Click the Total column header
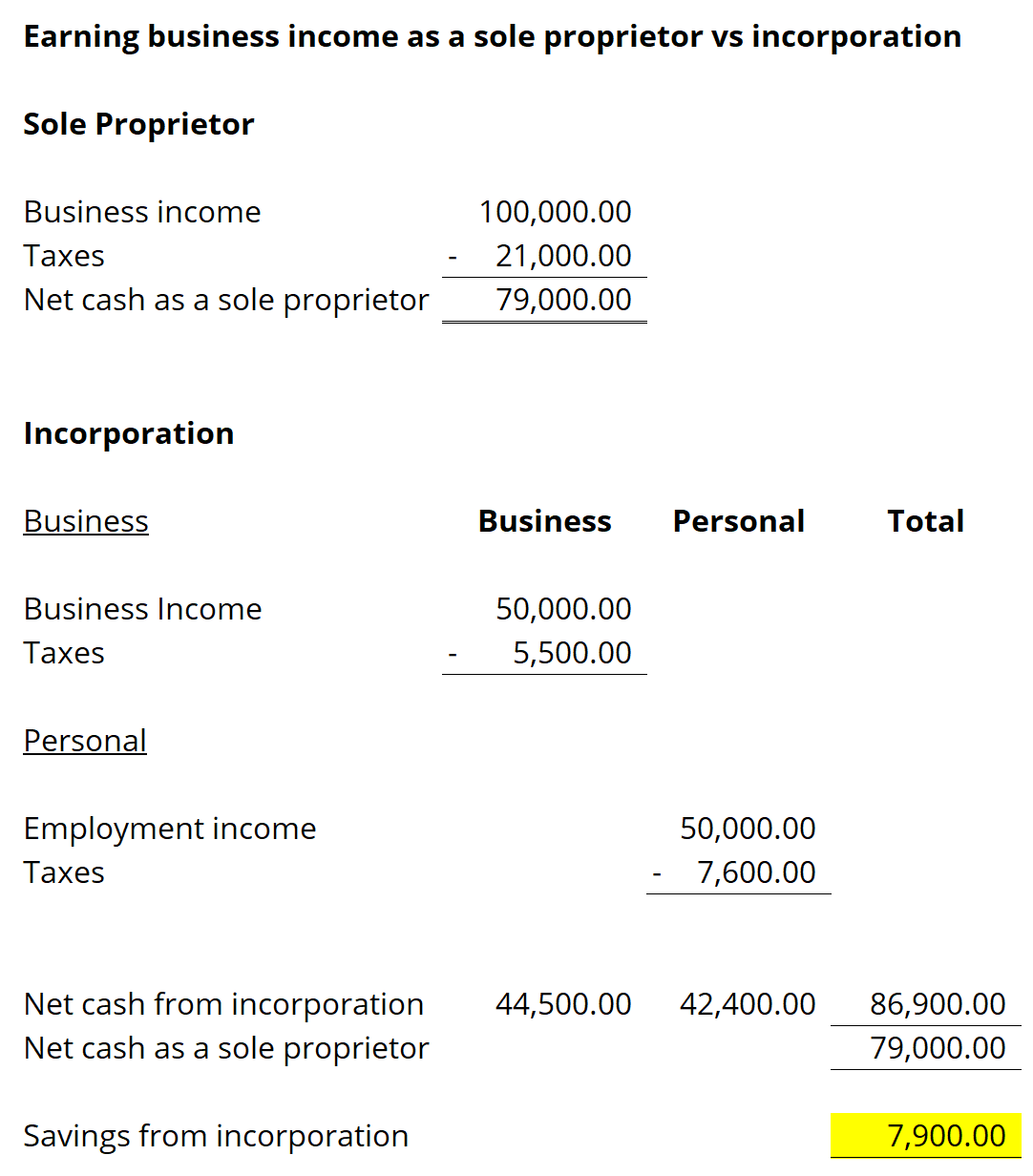The height and width of the screenshot is (1176, 1033). coord(926,521)
